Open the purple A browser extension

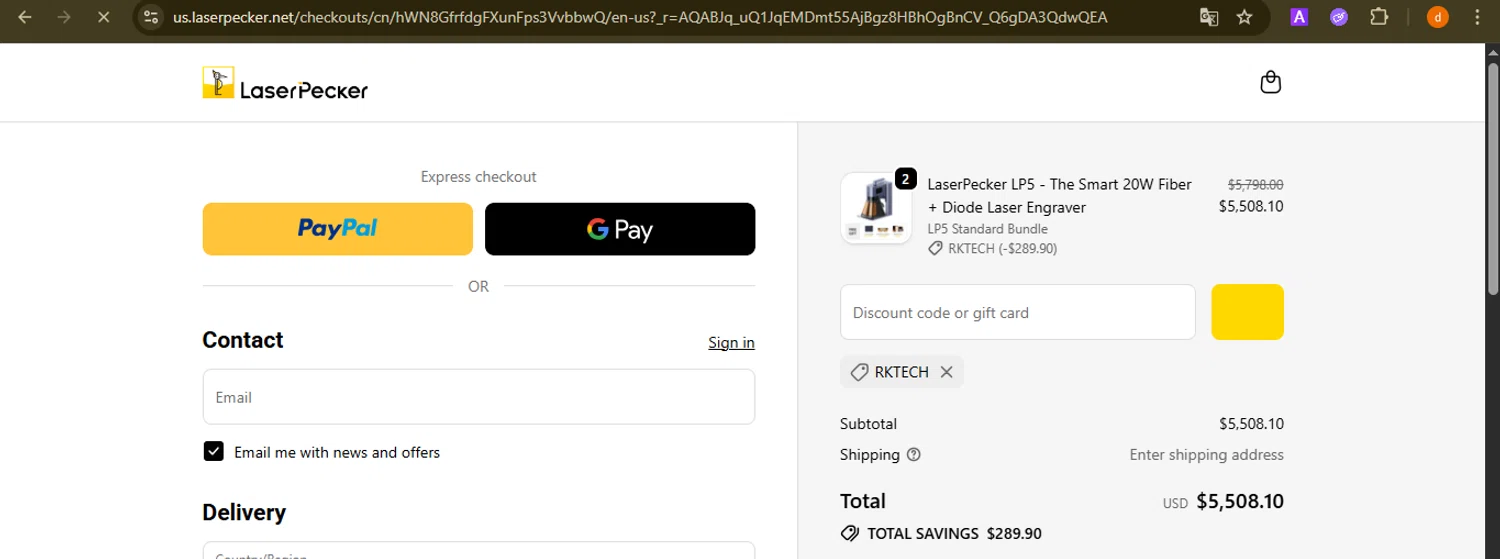pyautogui.click(x=1300, y=17)
